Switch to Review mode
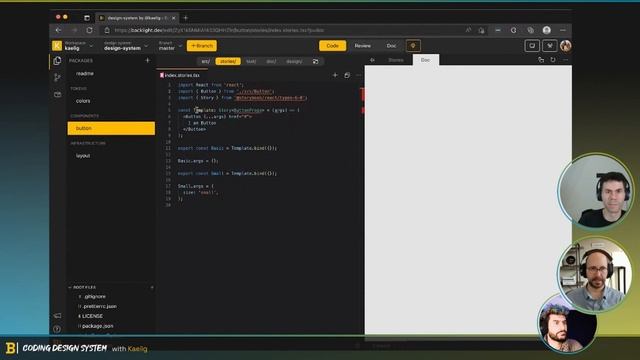 click(x=362, y=46)
